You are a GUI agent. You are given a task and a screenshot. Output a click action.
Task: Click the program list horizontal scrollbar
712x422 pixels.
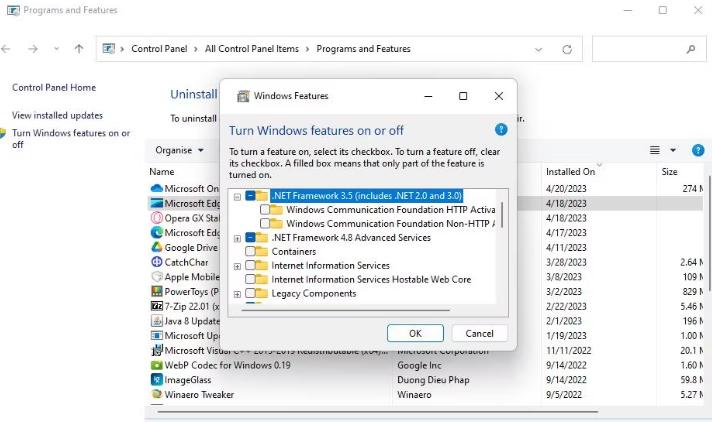point(378,412)
